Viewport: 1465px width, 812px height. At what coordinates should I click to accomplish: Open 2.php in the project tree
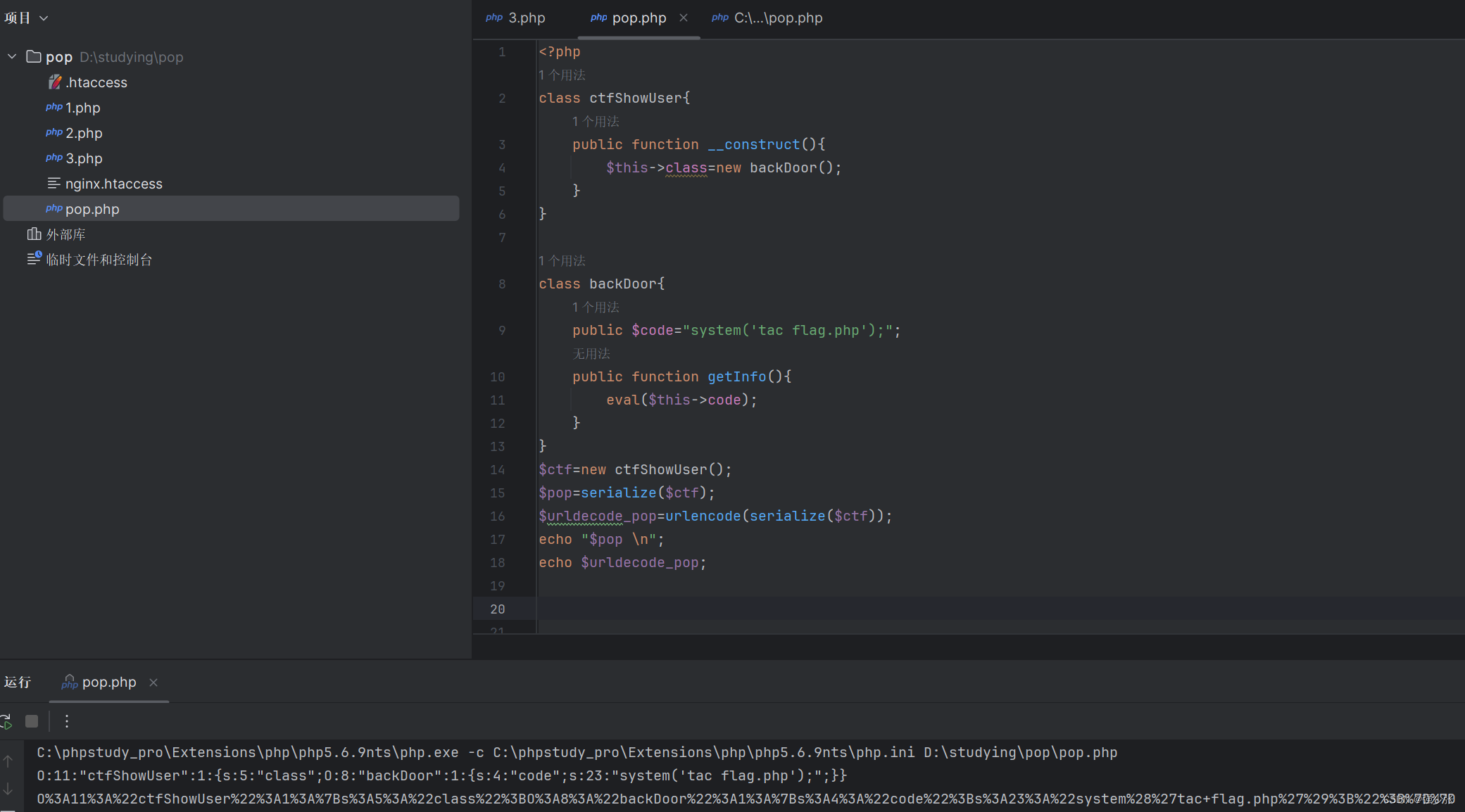tap(84, 133)
